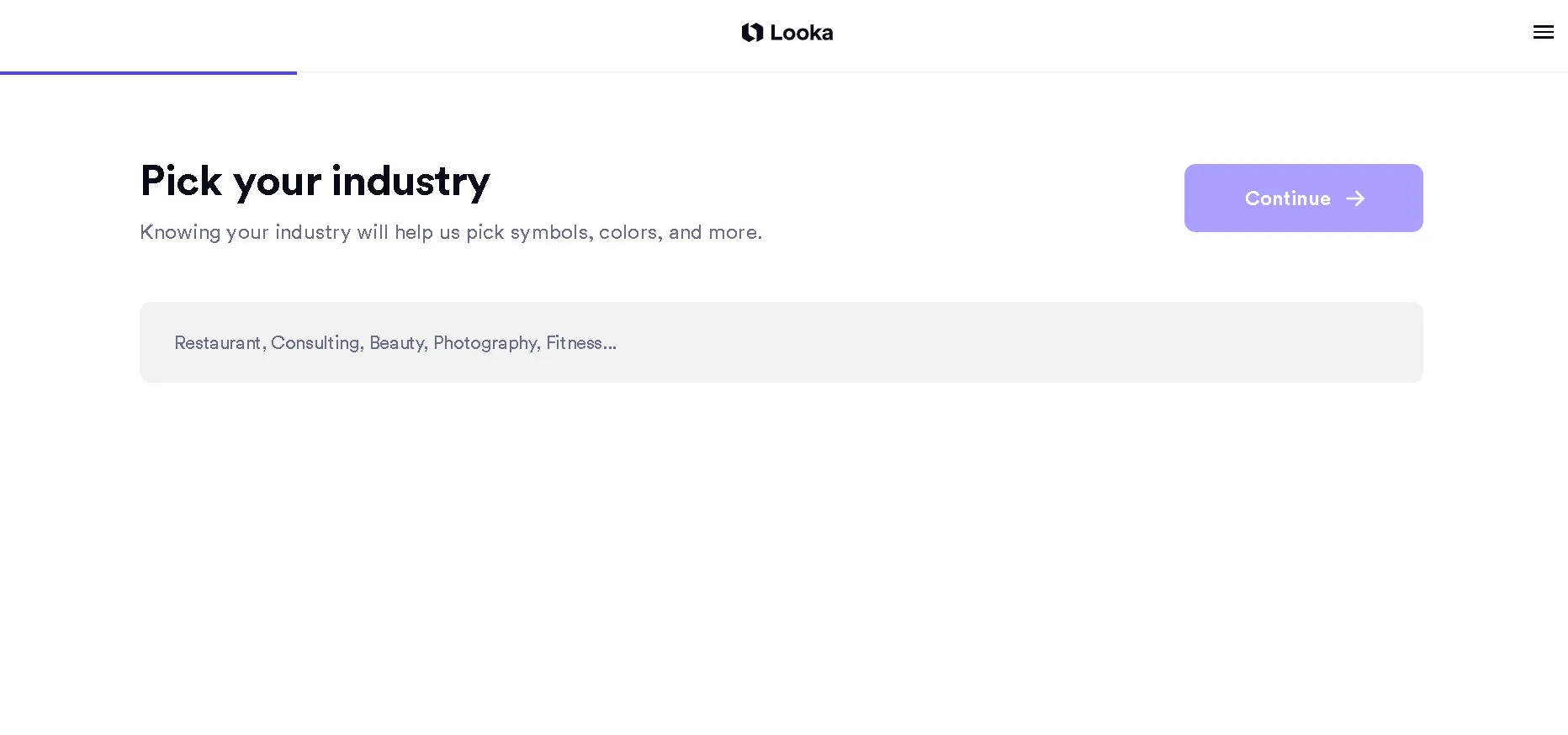
Task: Click "symbols, colors, and more" in subtitle
Action: click(636, 232)
